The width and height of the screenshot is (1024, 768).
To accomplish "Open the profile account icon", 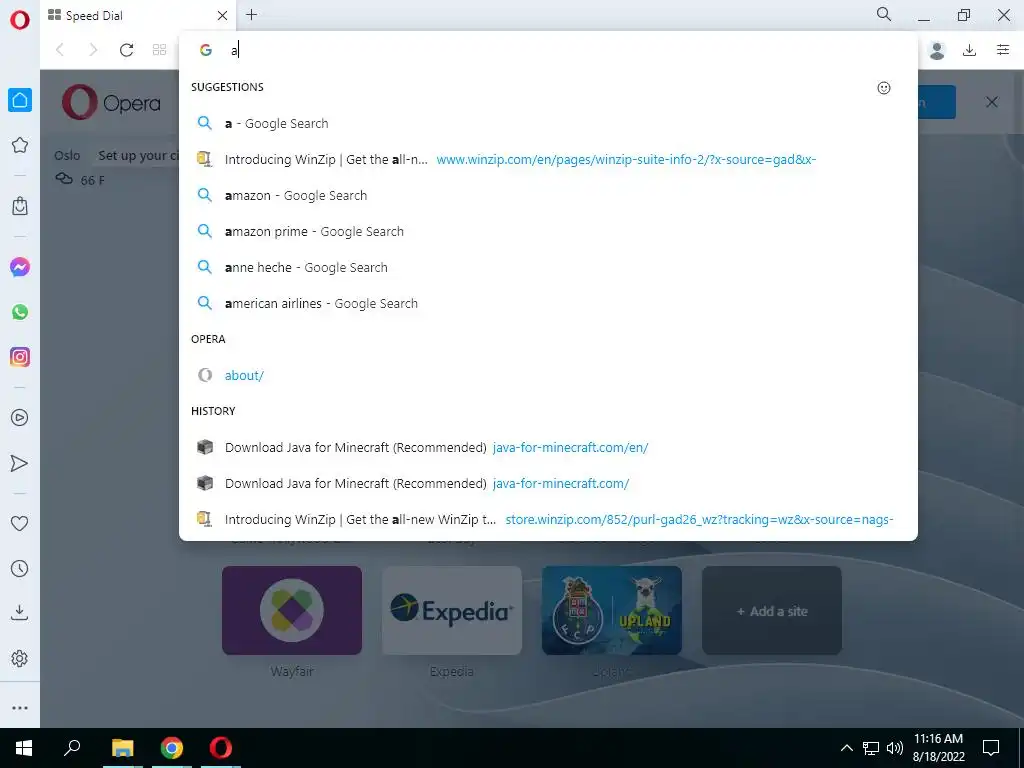I will pos(937,50).
